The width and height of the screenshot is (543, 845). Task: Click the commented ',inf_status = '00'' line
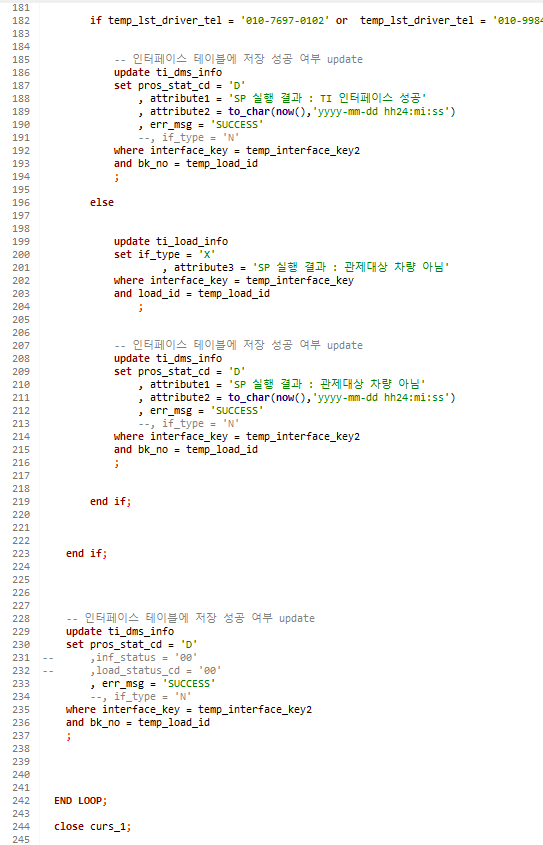pyautogui.click(x=144, y=657)
